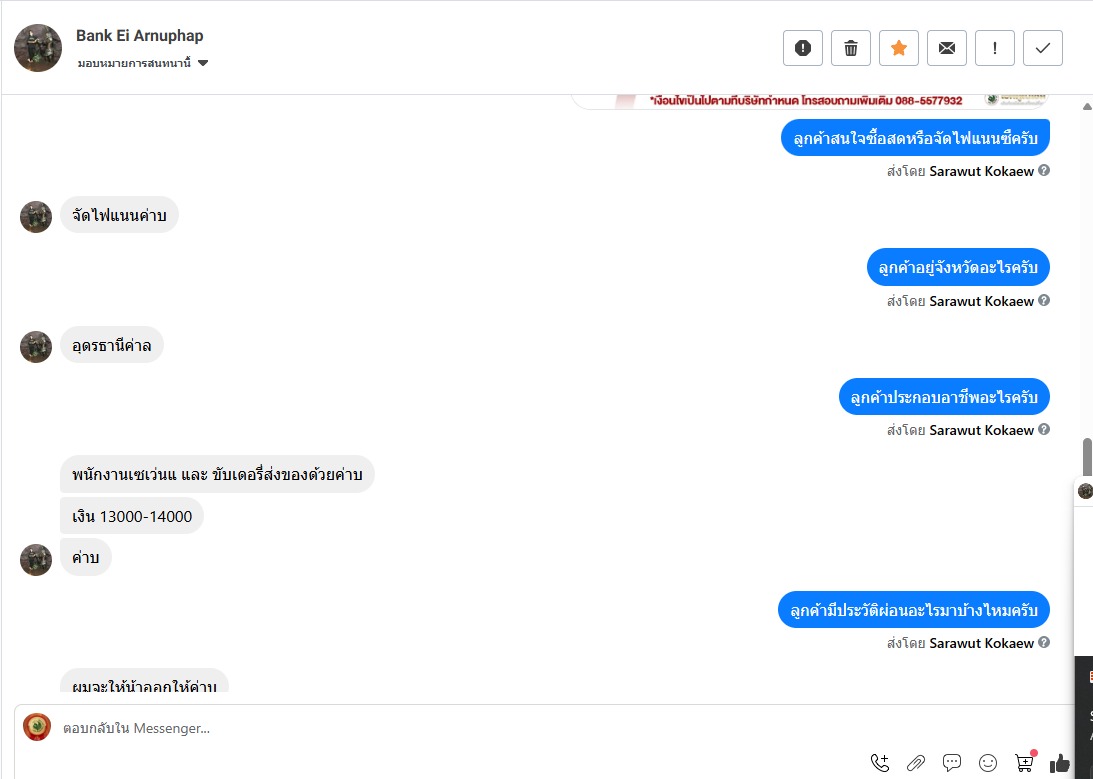Click the conversation scrollbar thumb
This screenshot has height=779, width=1093.
pos(1087,457)
